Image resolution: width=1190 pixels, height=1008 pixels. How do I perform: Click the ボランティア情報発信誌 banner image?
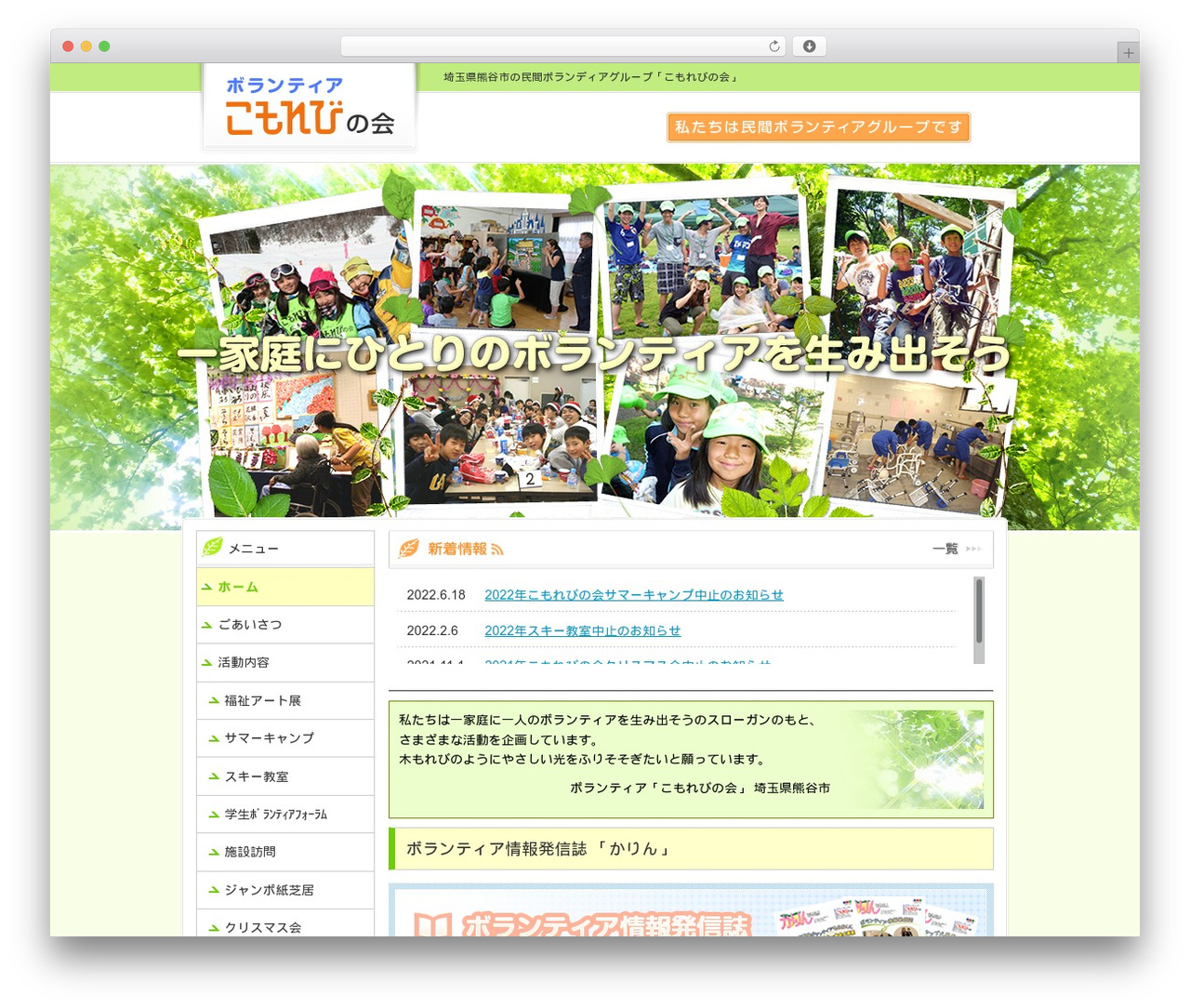(x=691, y=910)
